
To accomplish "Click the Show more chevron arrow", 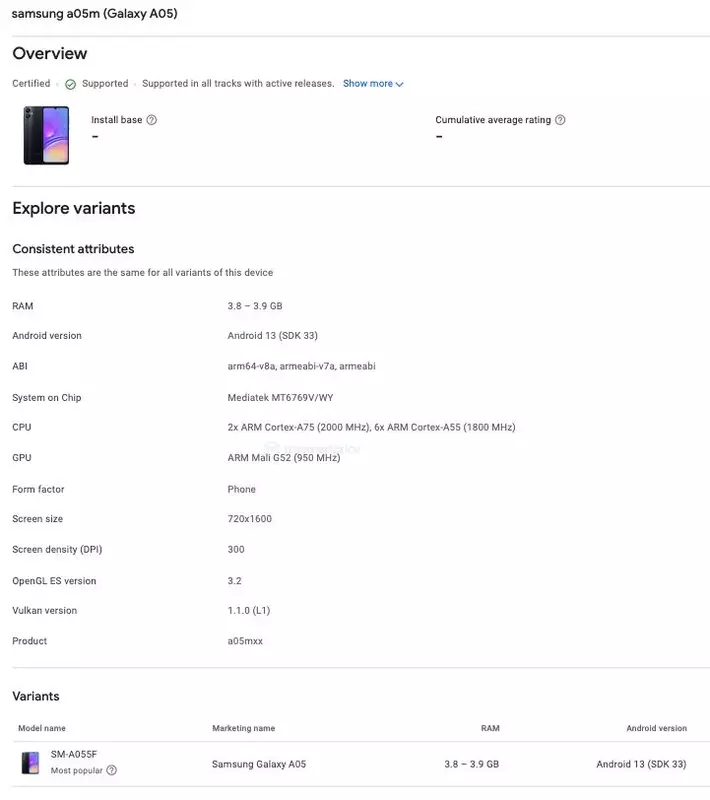I will pyautogui.click(x=399, y=84).
